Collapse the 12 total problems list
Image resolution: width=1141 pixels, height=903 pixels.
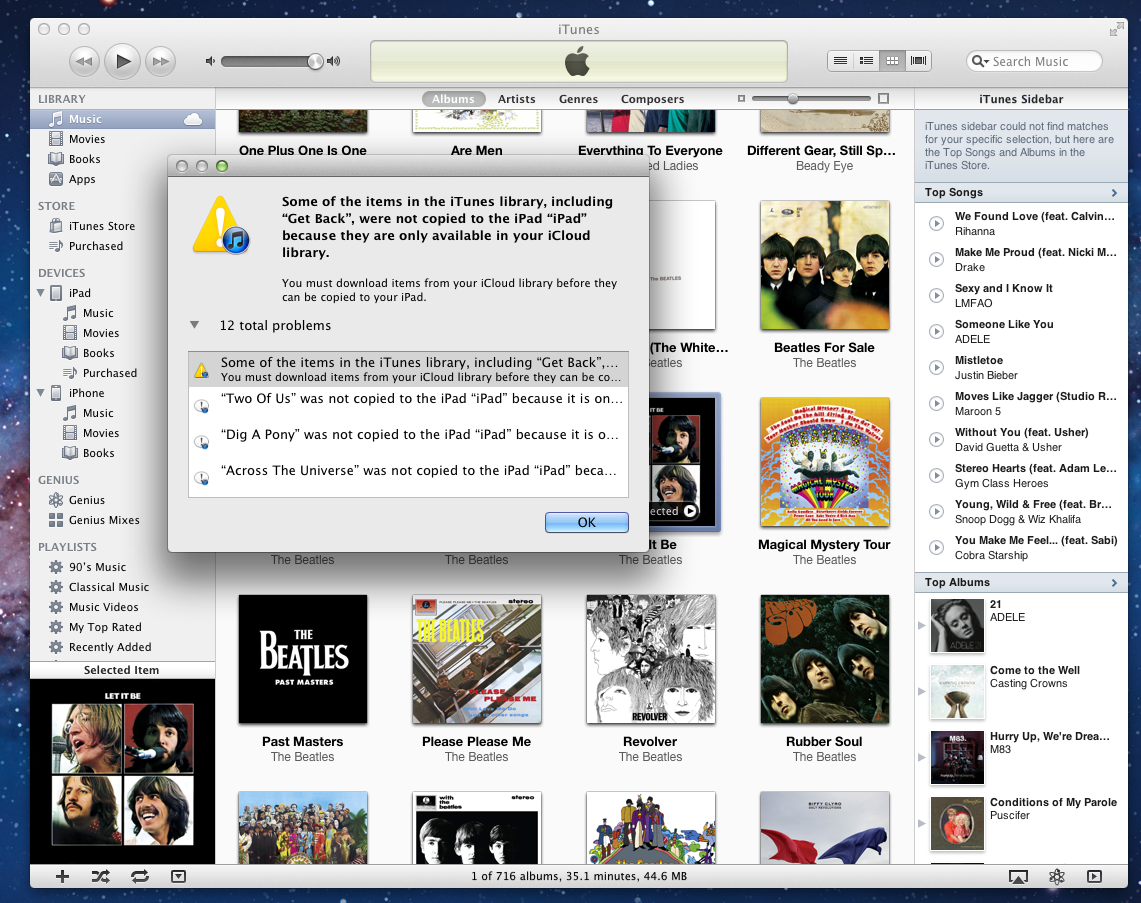pyautogui.click(x=194, y=325)
